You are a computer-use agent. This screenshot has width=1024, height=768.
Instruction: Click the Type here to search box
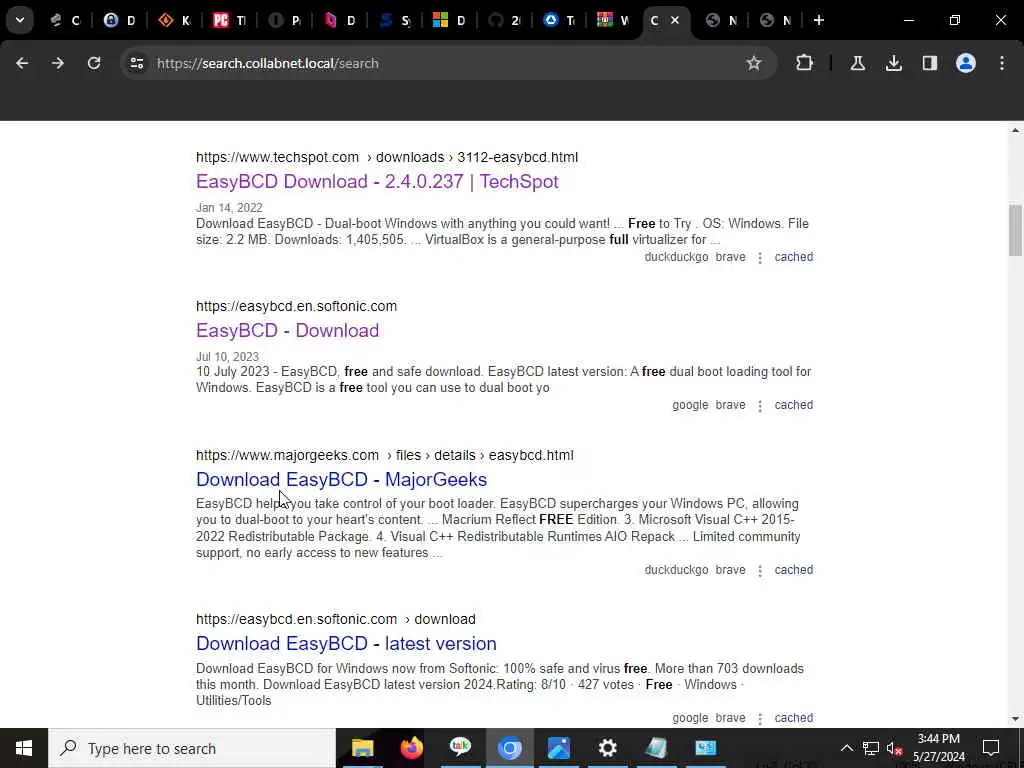pyautogui.click(x=192, y=748)
